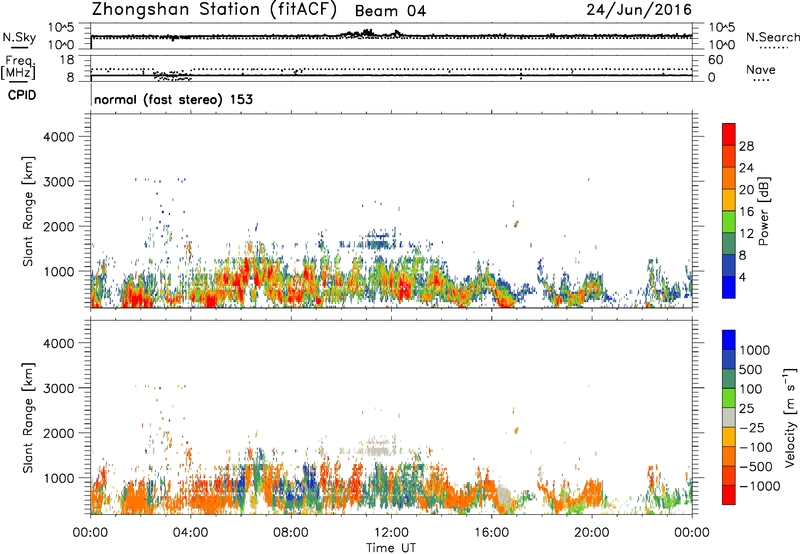Screen dimensions: 800x554
Task: Click the -500 label on velocity colorbar
Action: point(755,467)
